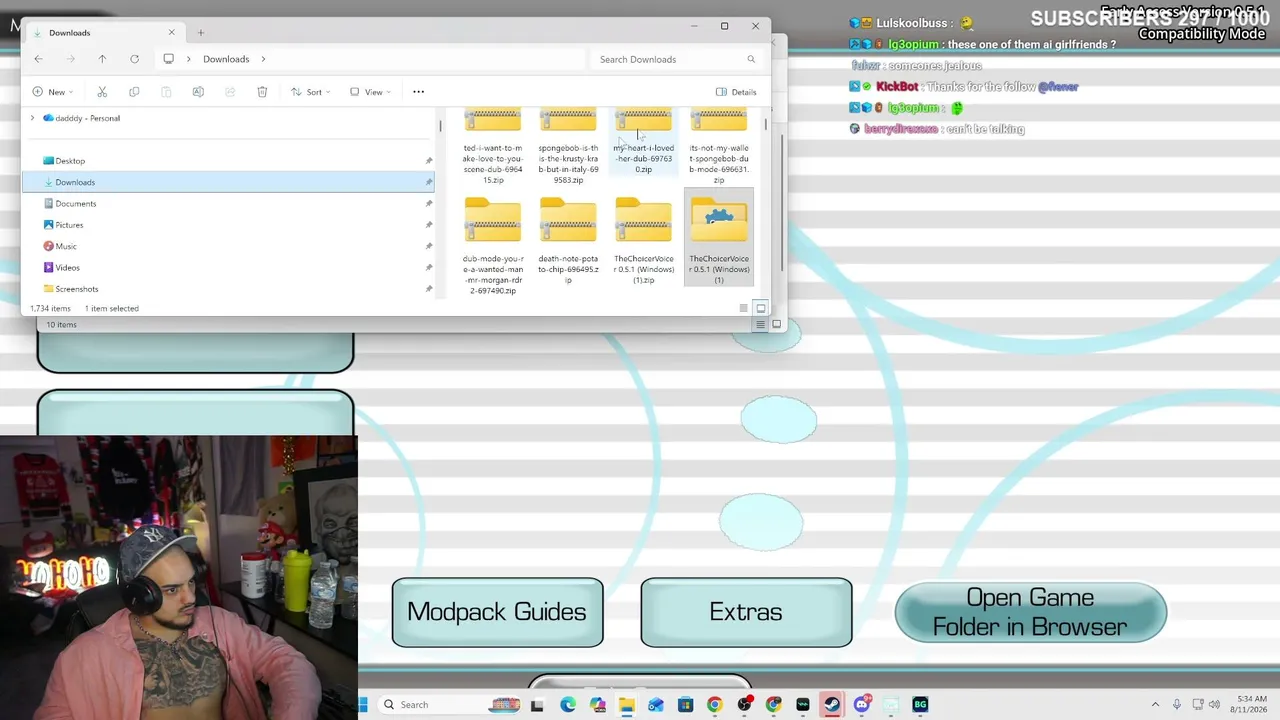Open the PC location icon in address bar
Image resolution: width=1280 pixels, height=720 pixels.
point(168,59)
